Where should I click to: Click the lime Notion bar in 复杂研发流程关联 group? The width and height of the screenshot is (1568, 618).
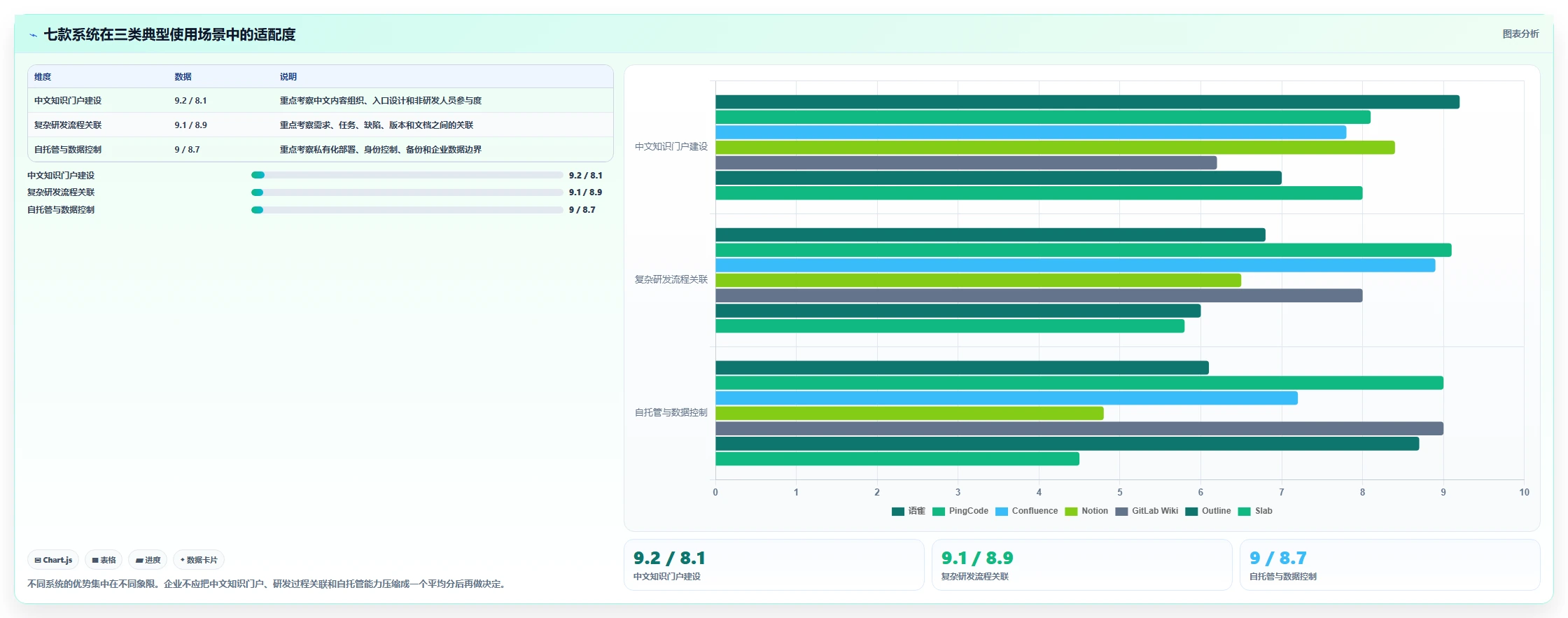[978, 281]
